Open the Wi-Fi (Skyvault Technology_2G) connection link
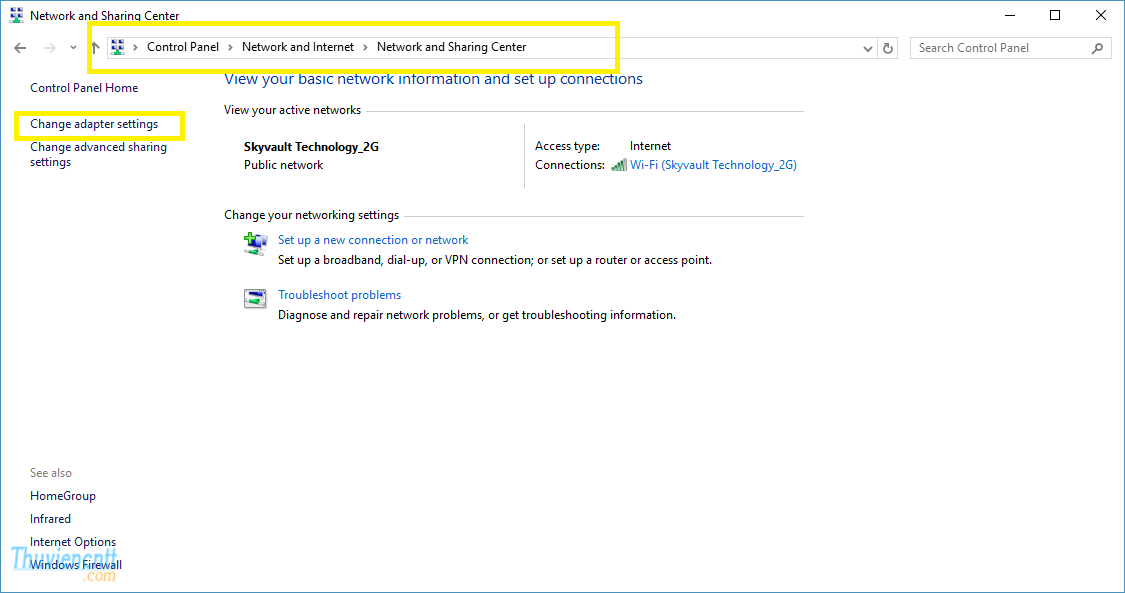This screenshot has width=1125, height=593. (713, 165)
